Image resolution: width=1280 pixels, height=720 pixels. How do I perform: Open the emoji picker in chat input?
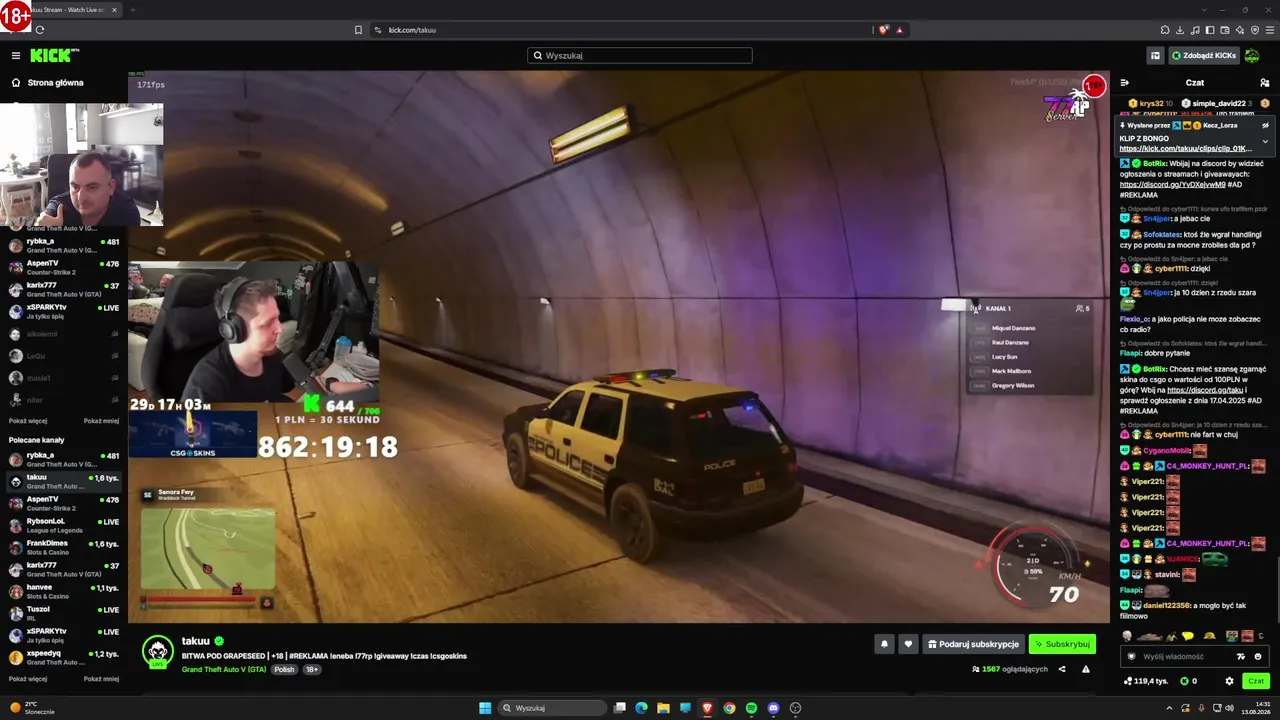pyautogui.click(x=1258, y=657)
